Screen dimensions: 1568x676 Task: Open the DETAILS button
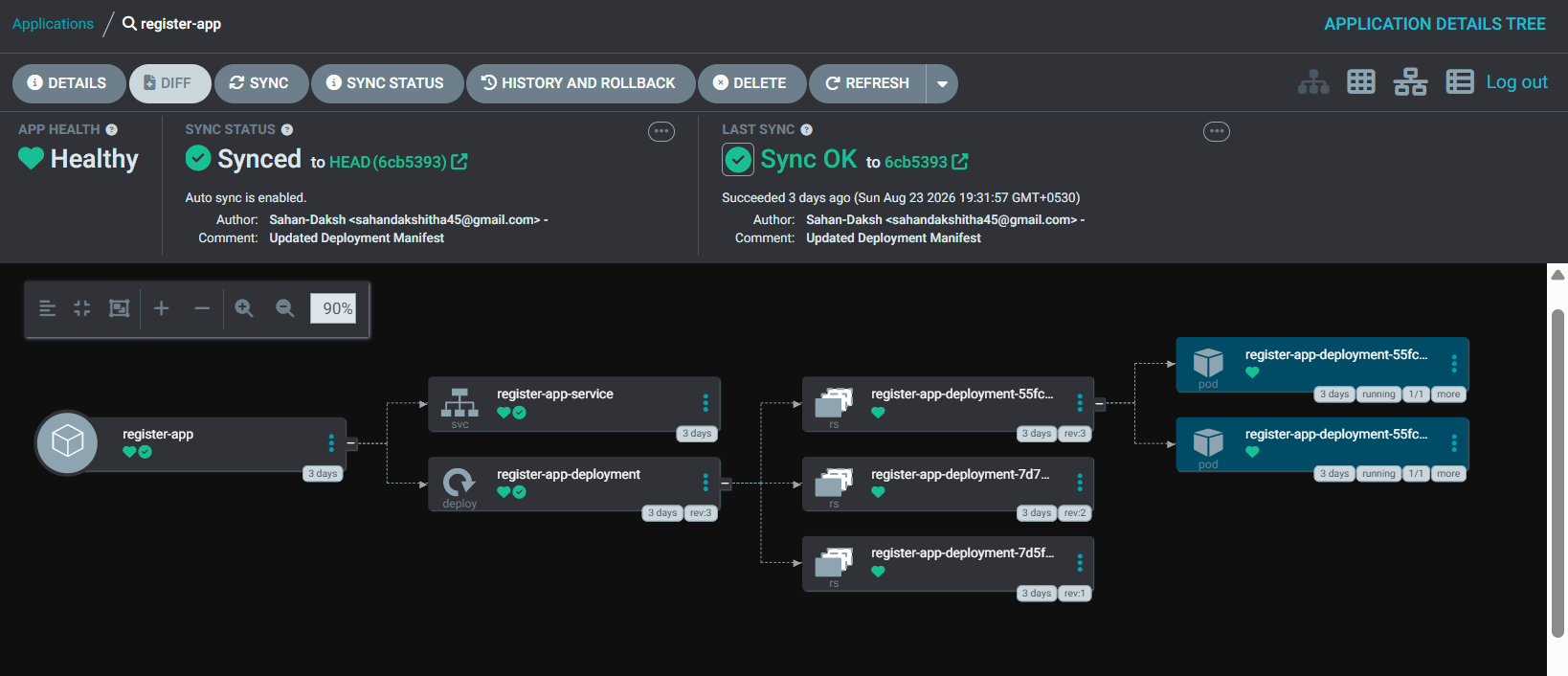click(x=69, y=83)
